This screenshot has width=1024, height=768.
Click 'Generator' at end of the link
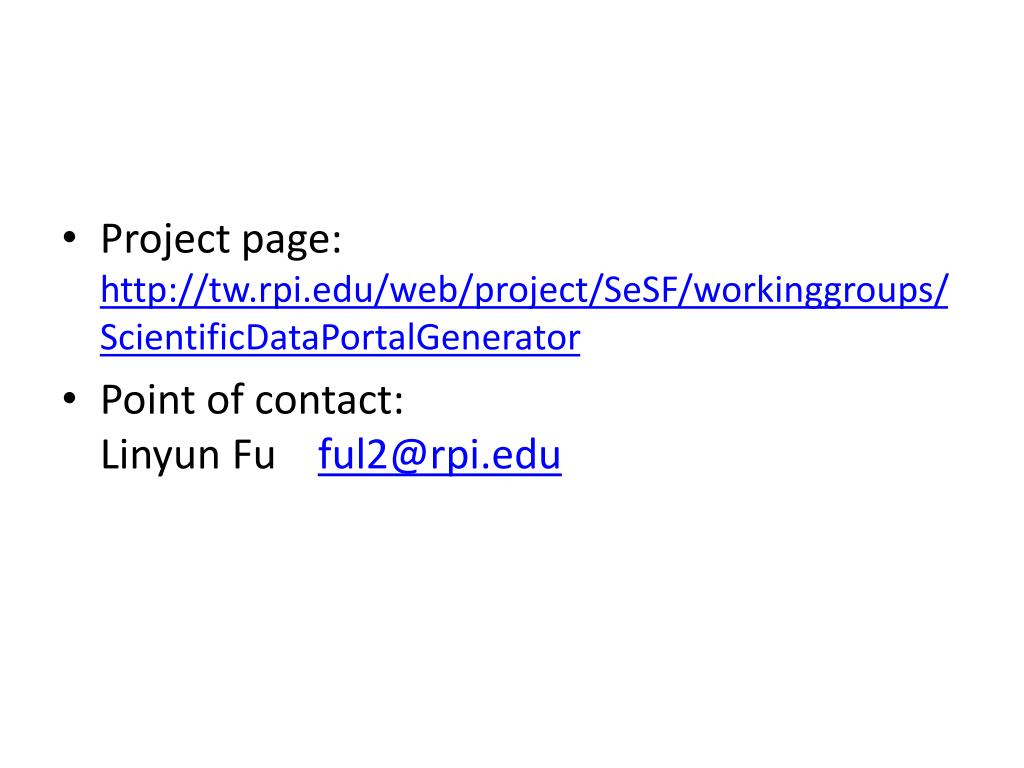click(498, 338)
